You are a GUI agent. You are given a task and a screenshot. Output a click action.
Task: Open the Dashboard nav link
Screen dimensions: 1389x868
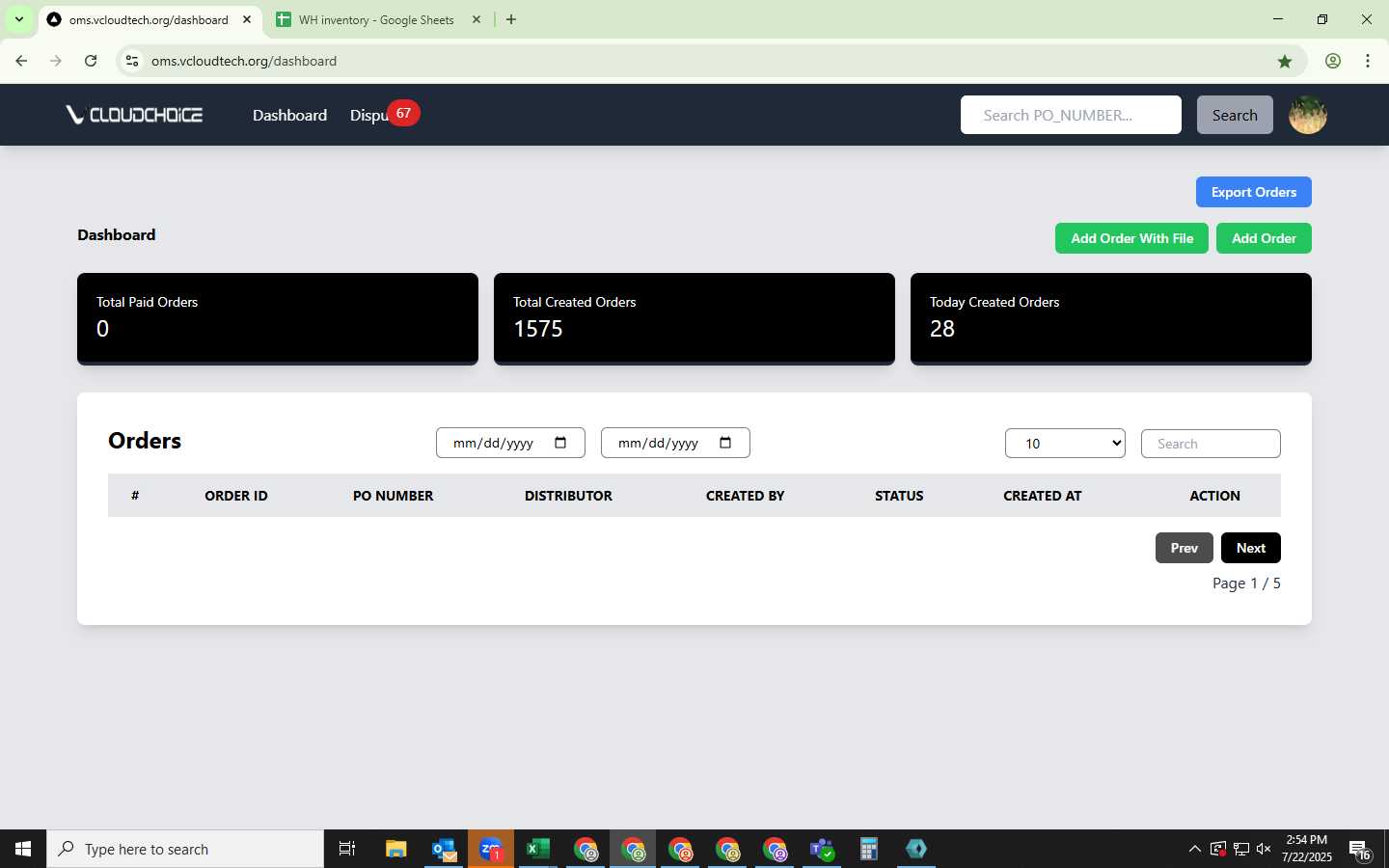[x=289, y=115]
